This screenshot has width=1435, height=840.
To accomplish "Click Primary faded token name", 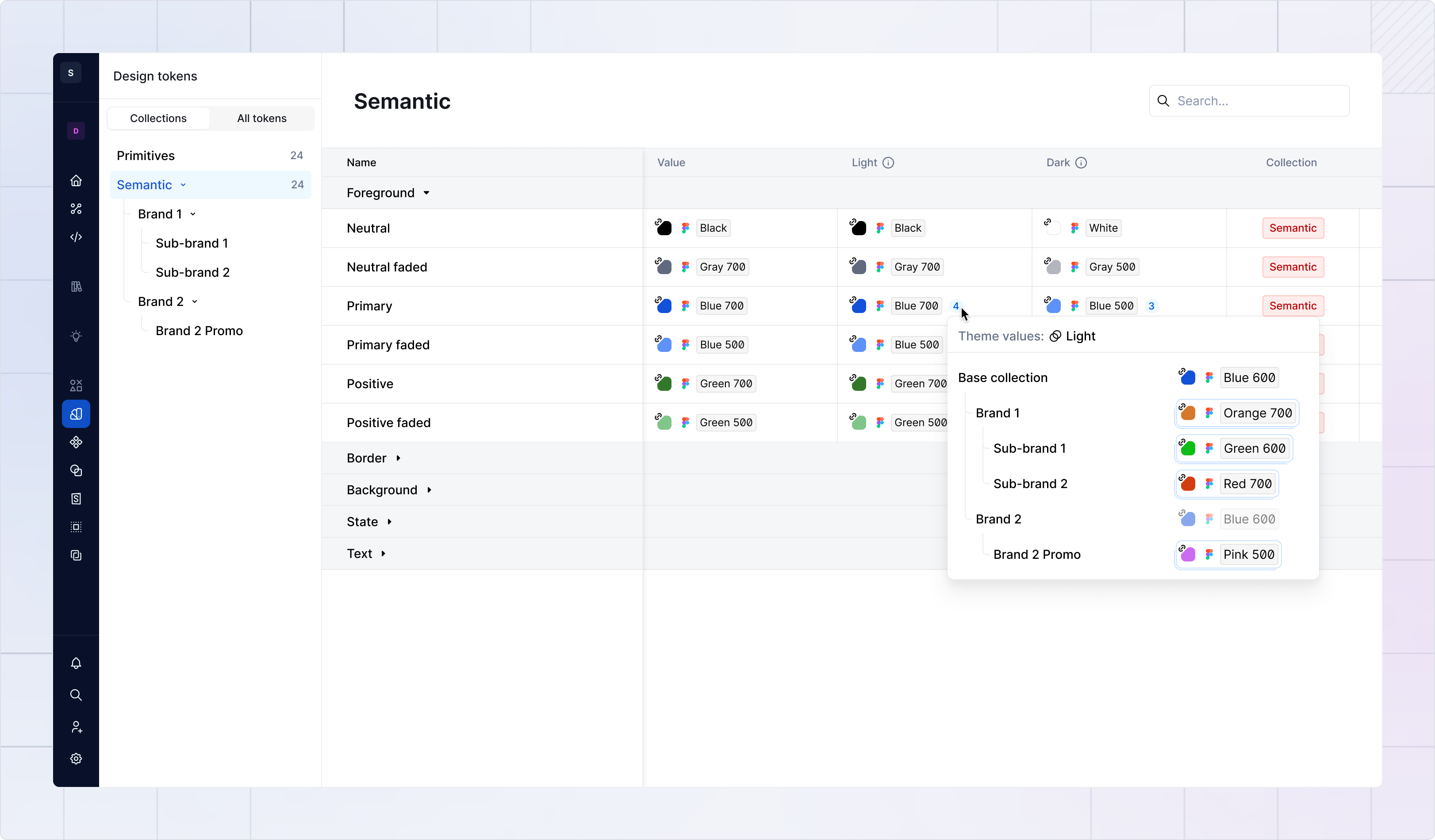I will 388,345.
